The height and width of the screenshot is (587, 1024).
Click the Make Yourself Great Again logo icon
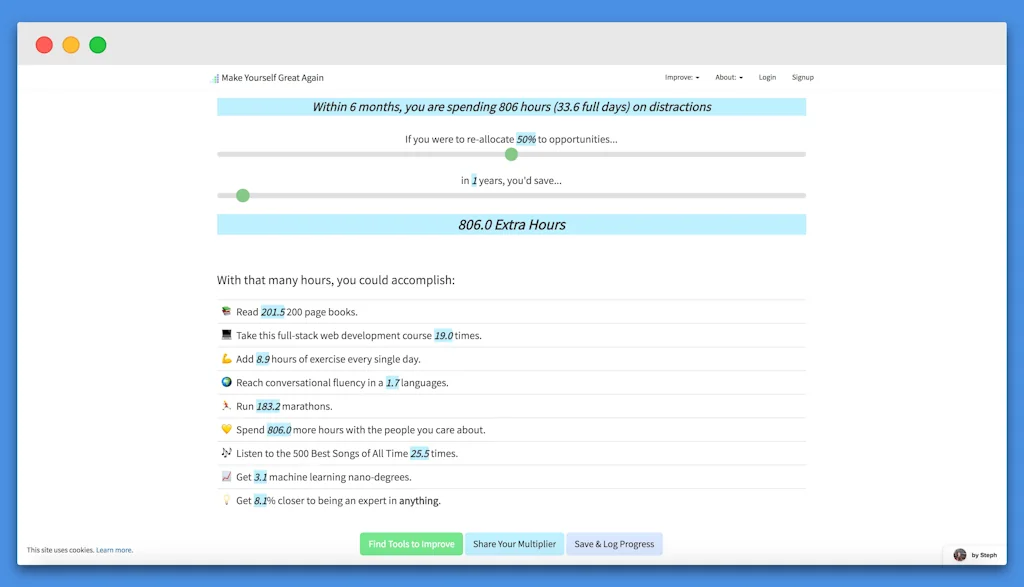click(215, 78)
